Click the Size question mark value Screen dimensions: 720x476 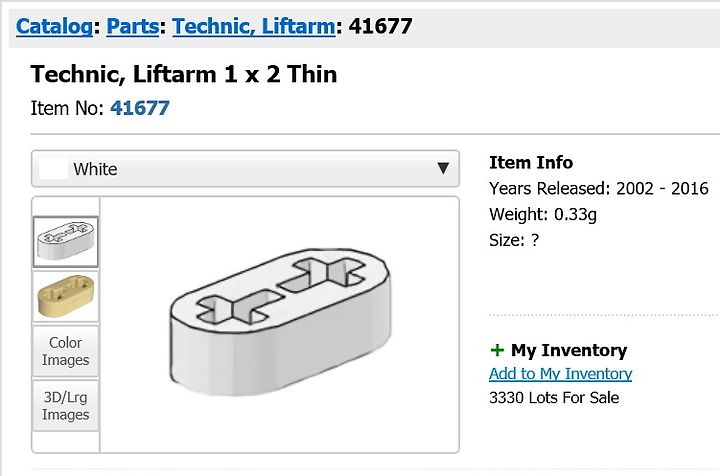point(534,240)
